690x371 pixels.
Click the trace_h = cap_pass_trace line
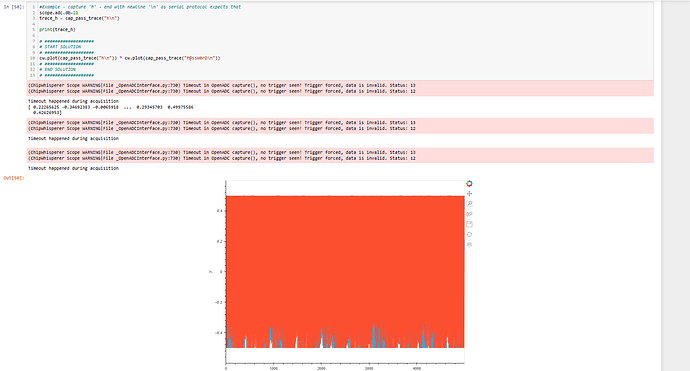tap(79, 18)
